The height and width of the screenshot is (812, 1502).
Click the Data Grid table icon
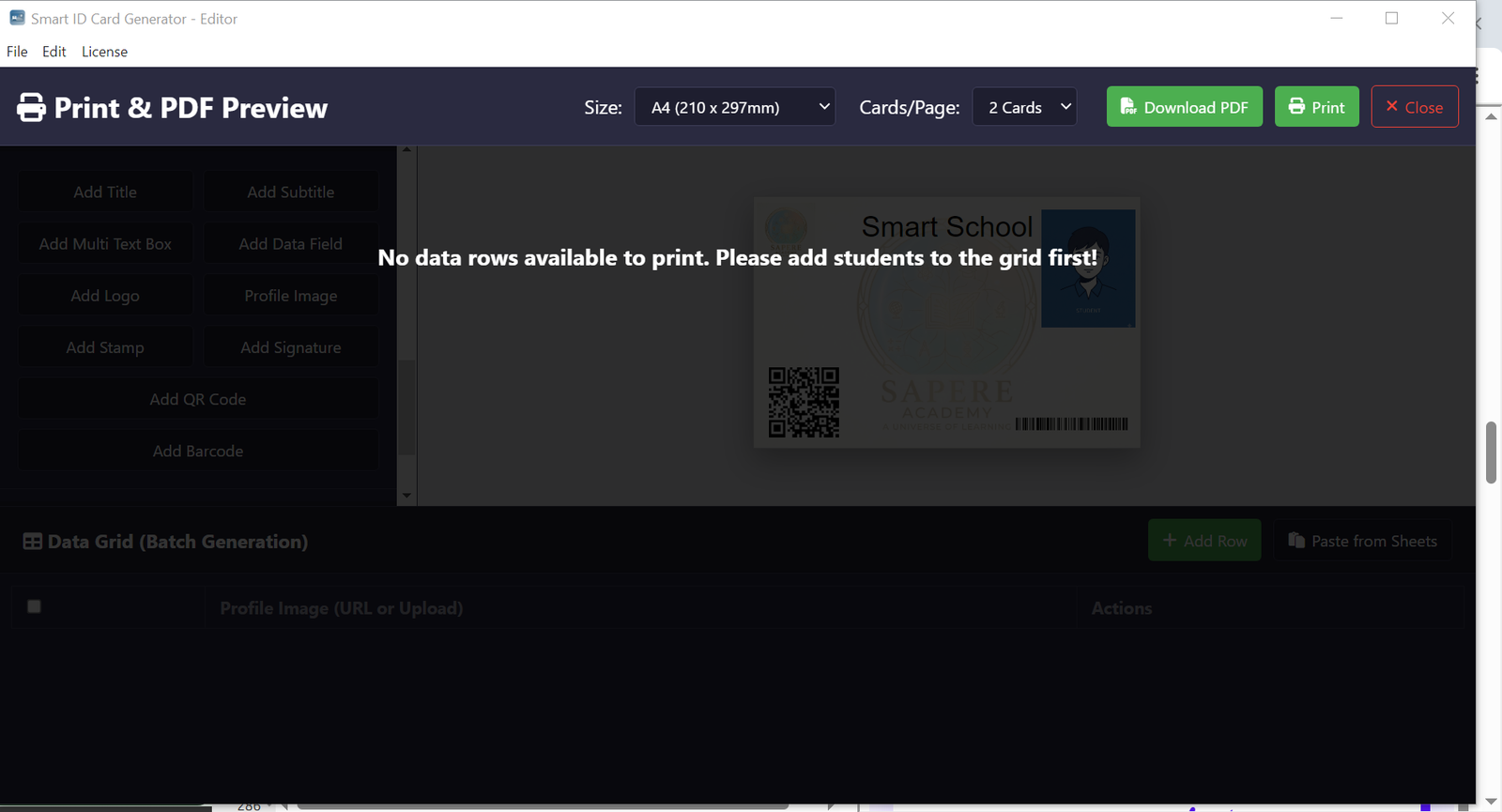(x=32, y=542)
